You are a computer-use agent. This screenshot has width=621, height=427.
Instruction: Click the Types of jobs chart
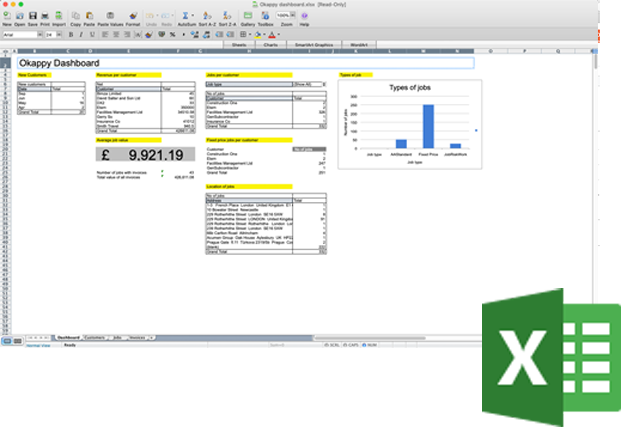tap(410, 124)
